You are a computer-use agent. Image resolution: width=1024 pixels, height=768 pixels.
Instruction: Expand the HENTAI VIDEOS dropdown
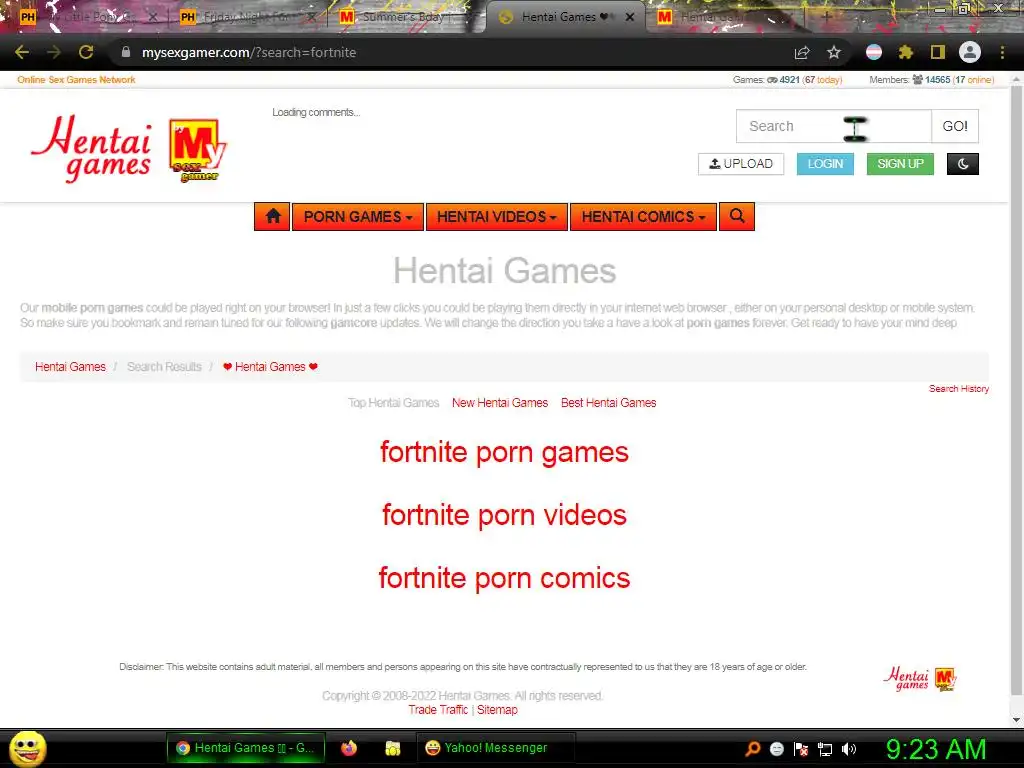[x=496, y=216]
